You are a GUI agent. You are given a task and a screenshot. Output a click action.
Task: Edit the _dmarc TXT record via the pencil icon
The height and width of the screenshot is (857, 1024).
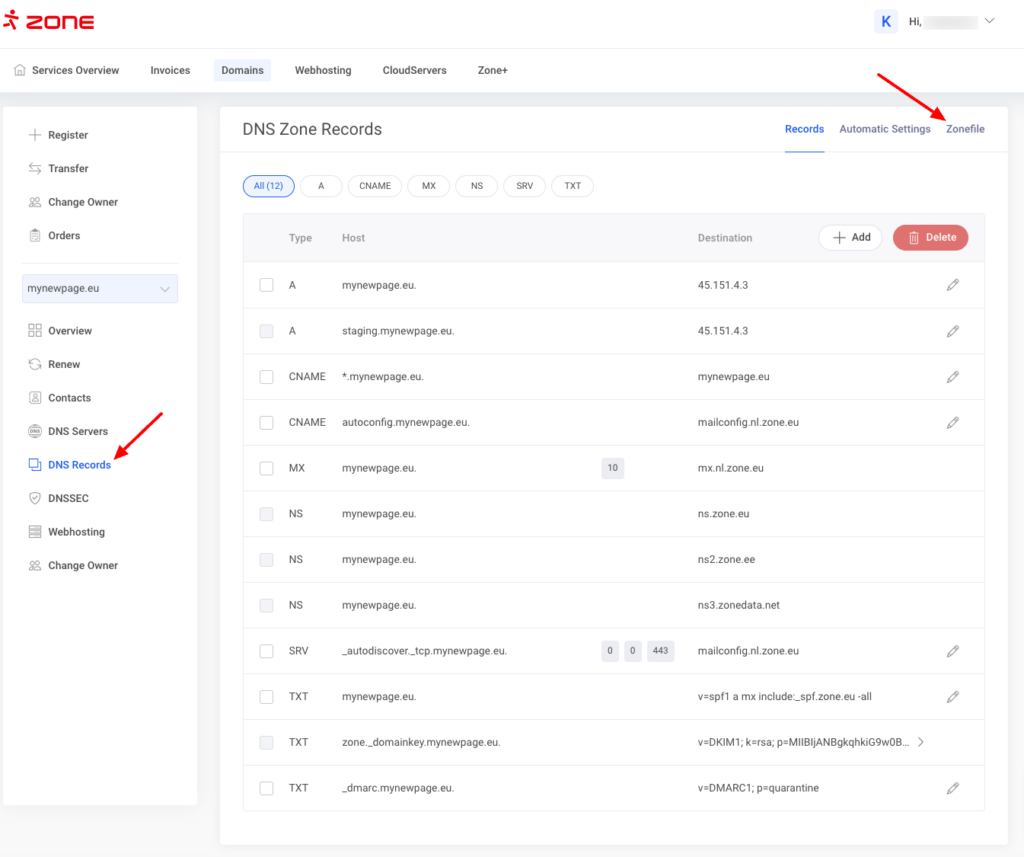click(x=952, y=788)
